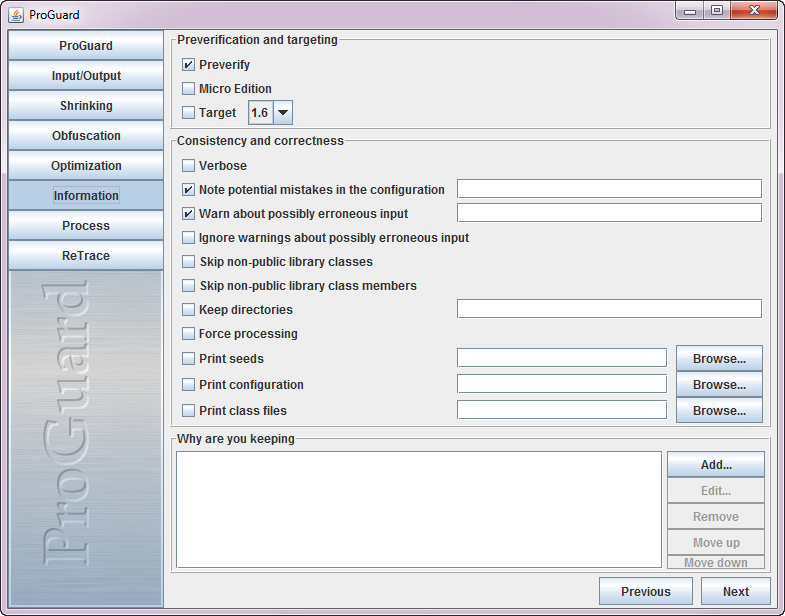Open the ReTrace tab
This screenshot has width=785, height=616.
(86, 256)
